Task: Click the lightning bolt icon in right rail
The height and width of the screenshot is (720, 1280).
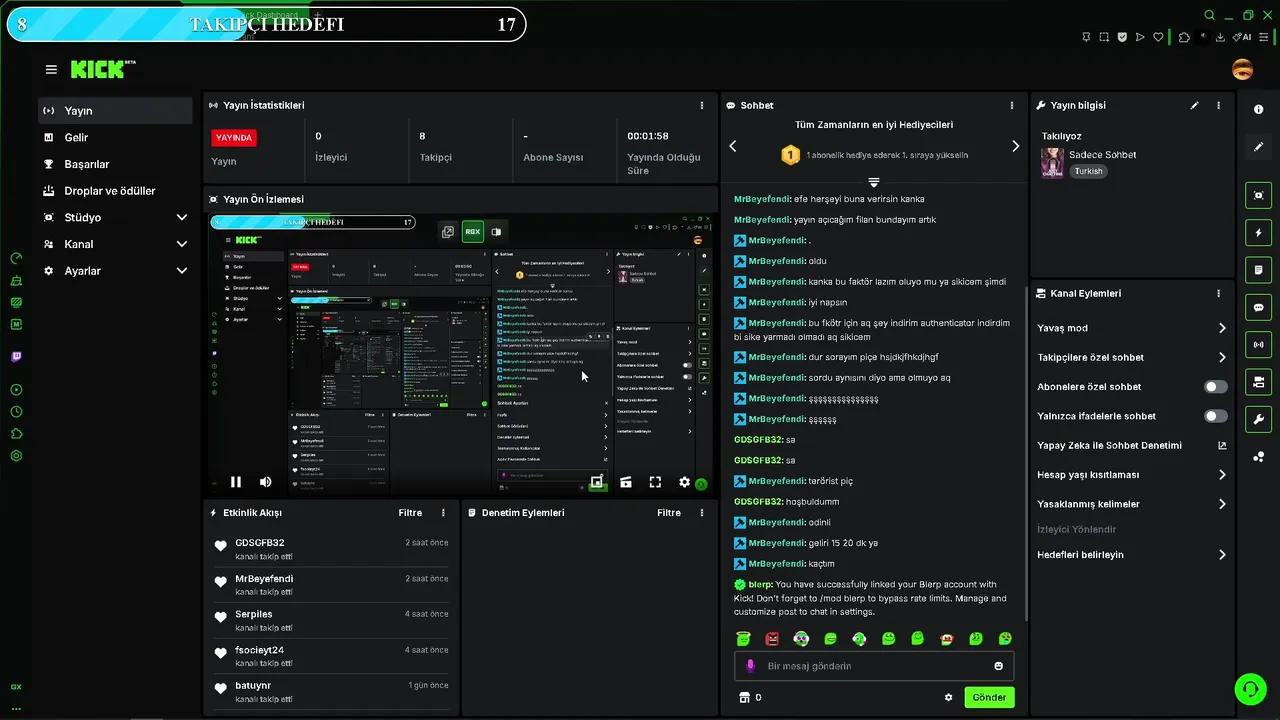Action: pyautogui.click(x=1259, y=233)
